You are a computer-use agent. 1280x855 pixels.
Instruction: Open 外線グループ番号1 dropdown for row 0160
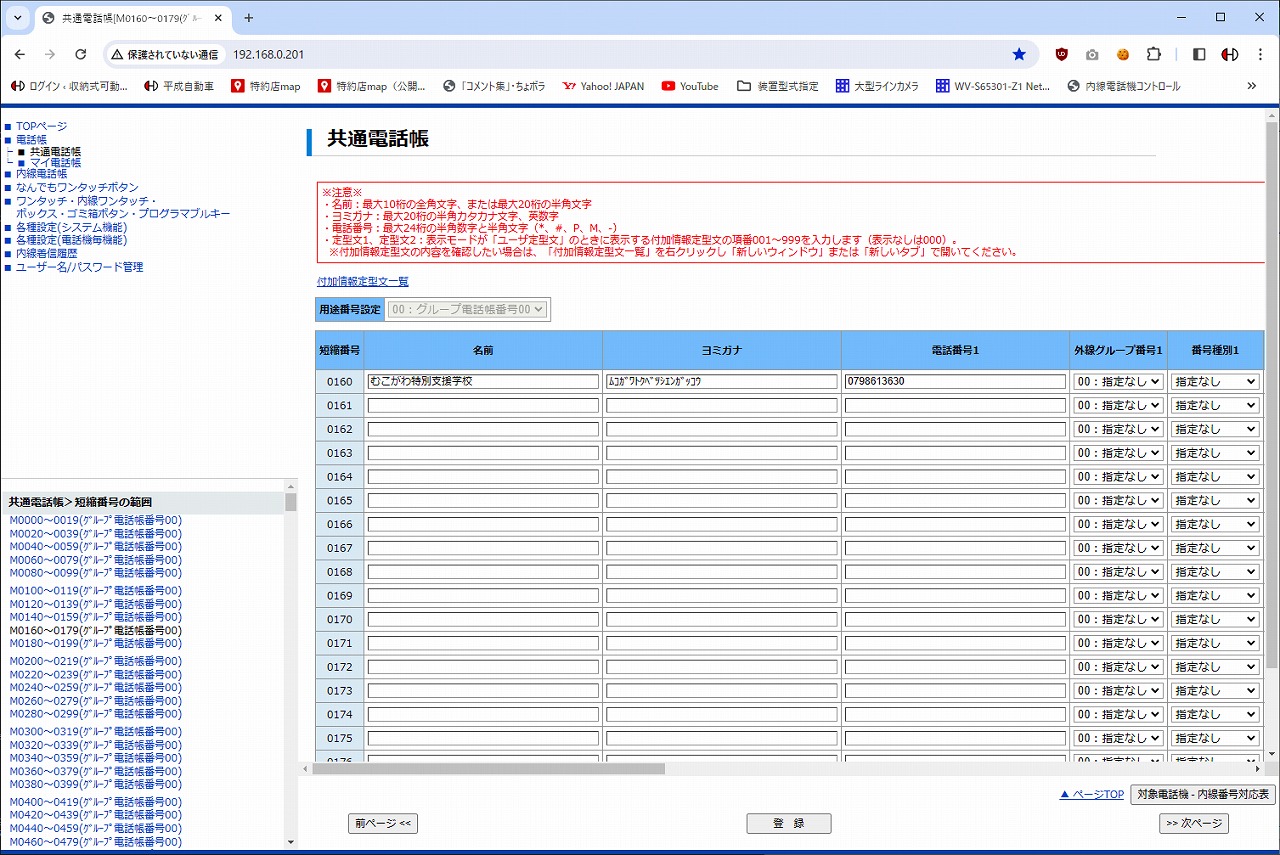click(x=1118, y=381)
